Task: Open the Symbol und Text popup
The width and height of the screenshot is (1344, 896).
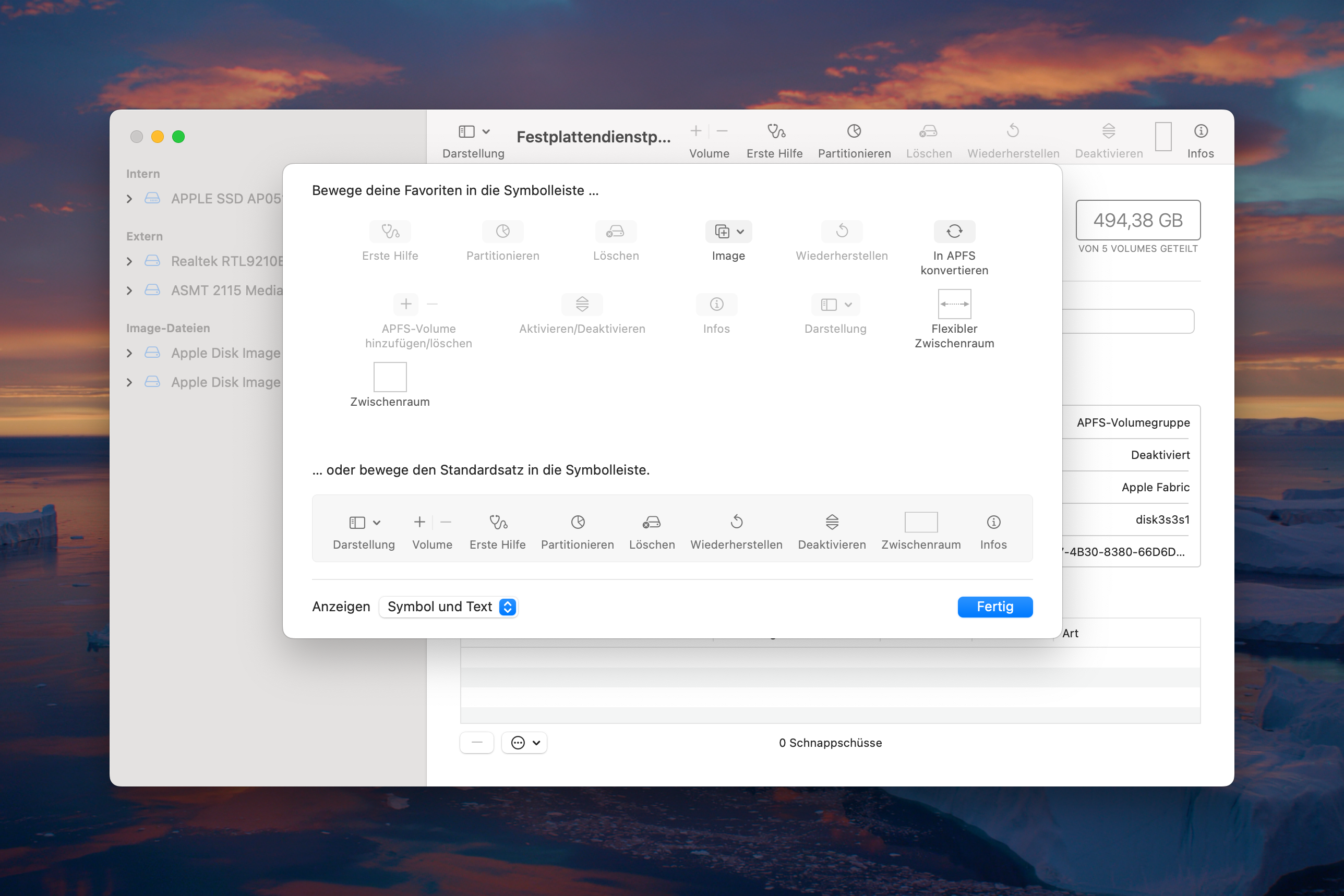Action: [x=449, y=607]
